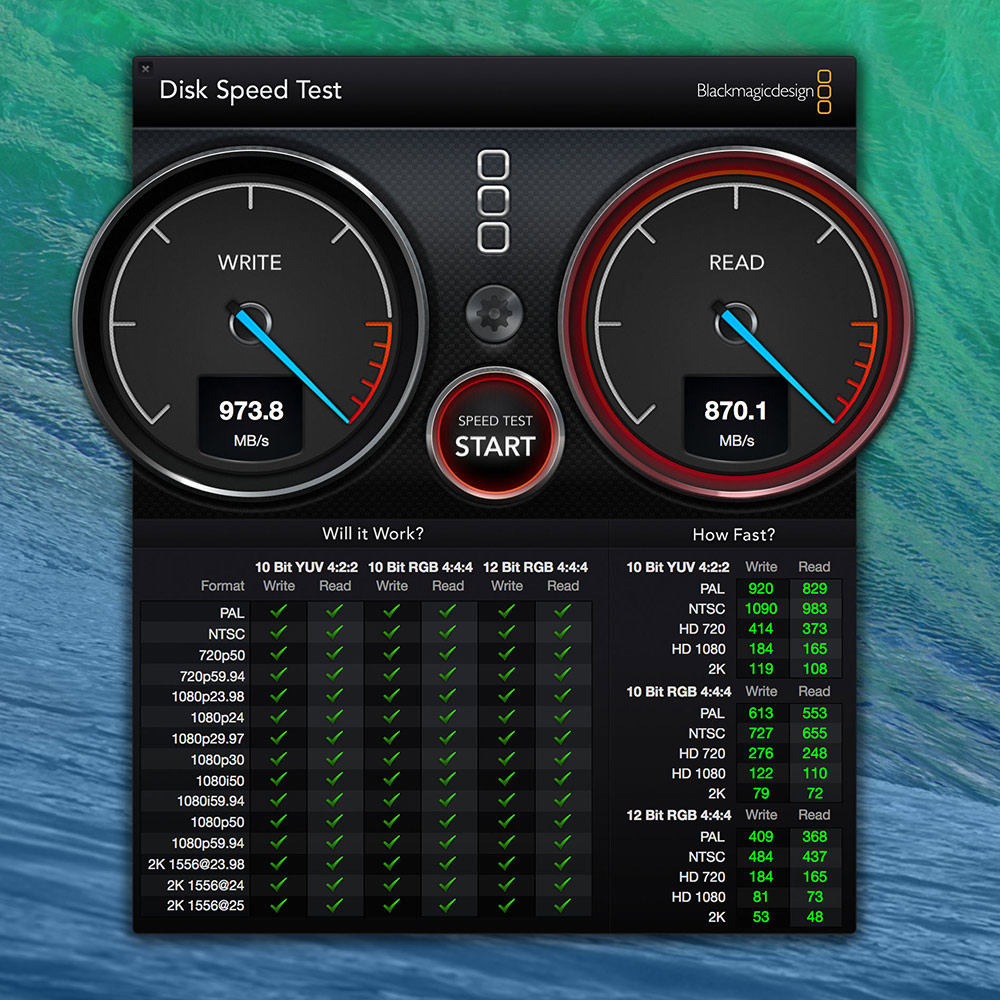Click HD 720 write value 276

[x=761, y=753]
